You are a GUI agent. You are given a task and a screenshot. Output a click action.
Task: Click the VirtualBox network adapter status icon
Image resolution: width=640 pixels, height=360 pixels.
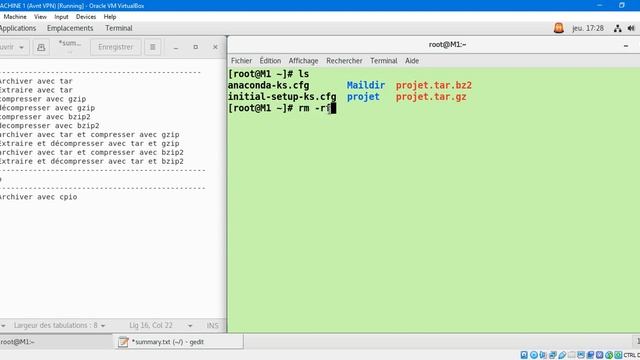tap(553, 355)
